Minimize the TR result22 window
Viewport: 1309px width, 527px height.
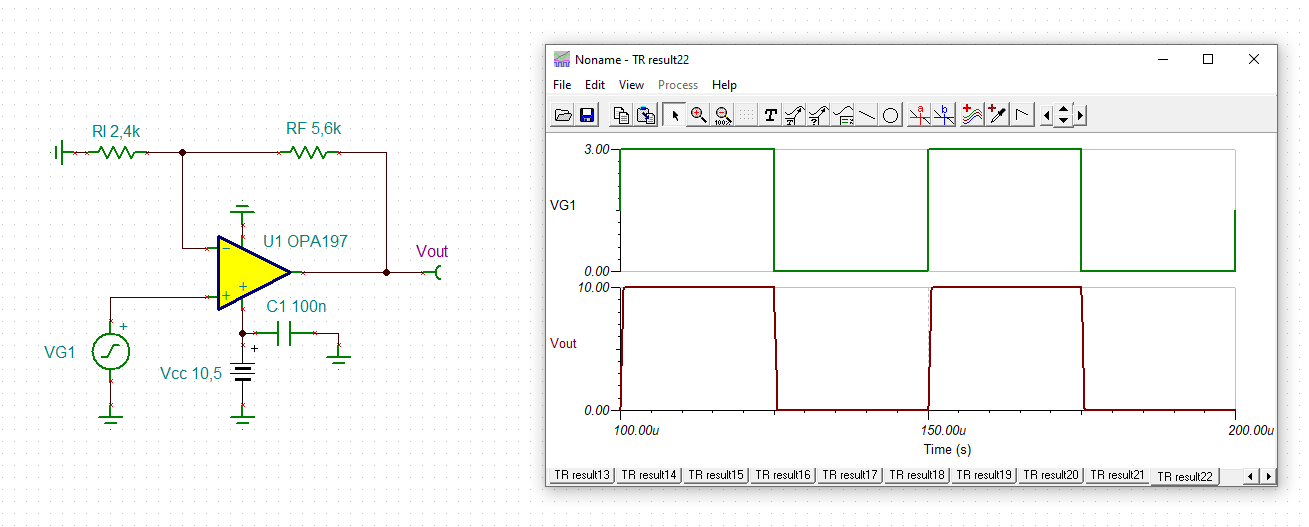tap(1162, 59)
